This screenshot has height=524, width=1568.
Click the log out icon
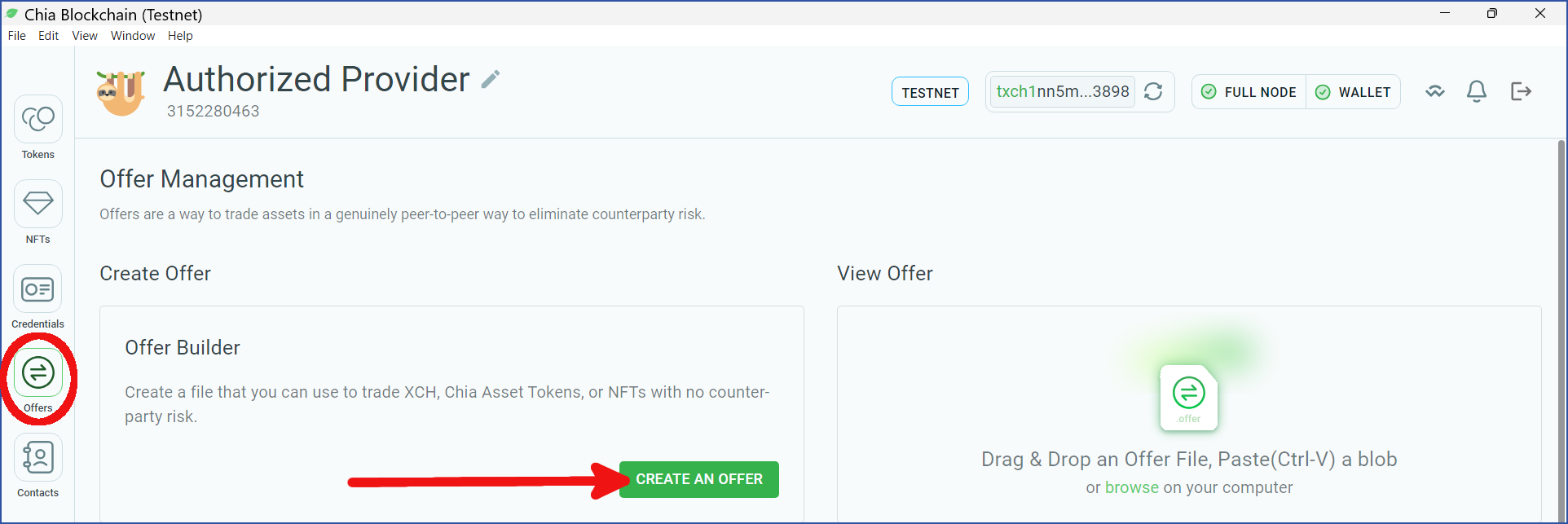(x=1522, y=91)
